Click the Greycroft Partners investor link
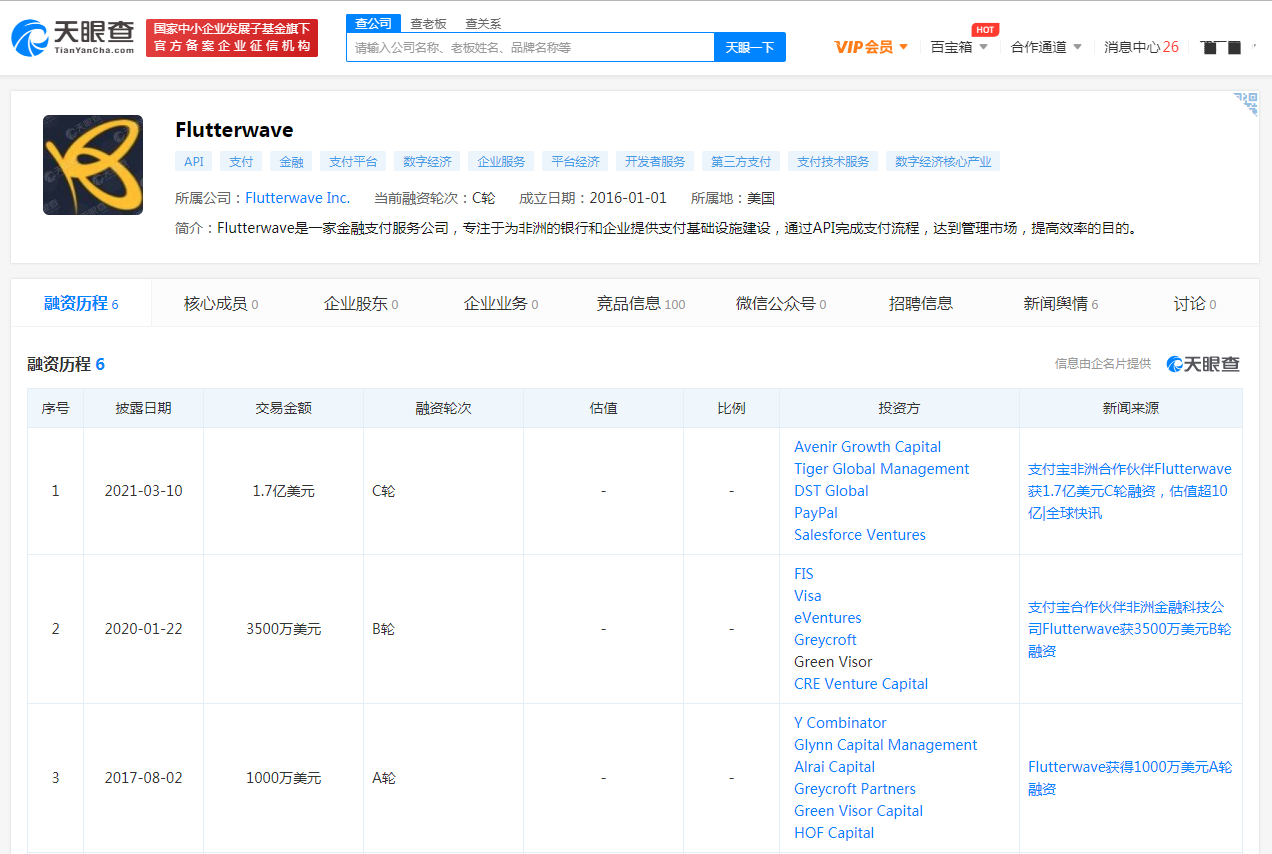This screenshot has width=1272, height=854. pyautogui.click(x=855, y=789)
